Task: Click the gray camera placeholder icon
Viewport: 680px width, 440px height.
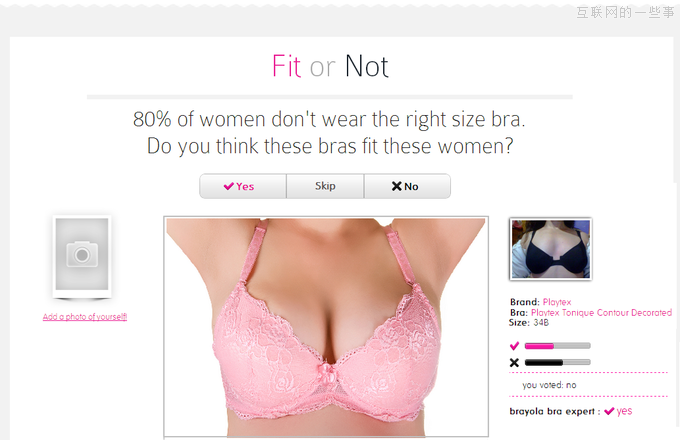Action: click(82, 254)
